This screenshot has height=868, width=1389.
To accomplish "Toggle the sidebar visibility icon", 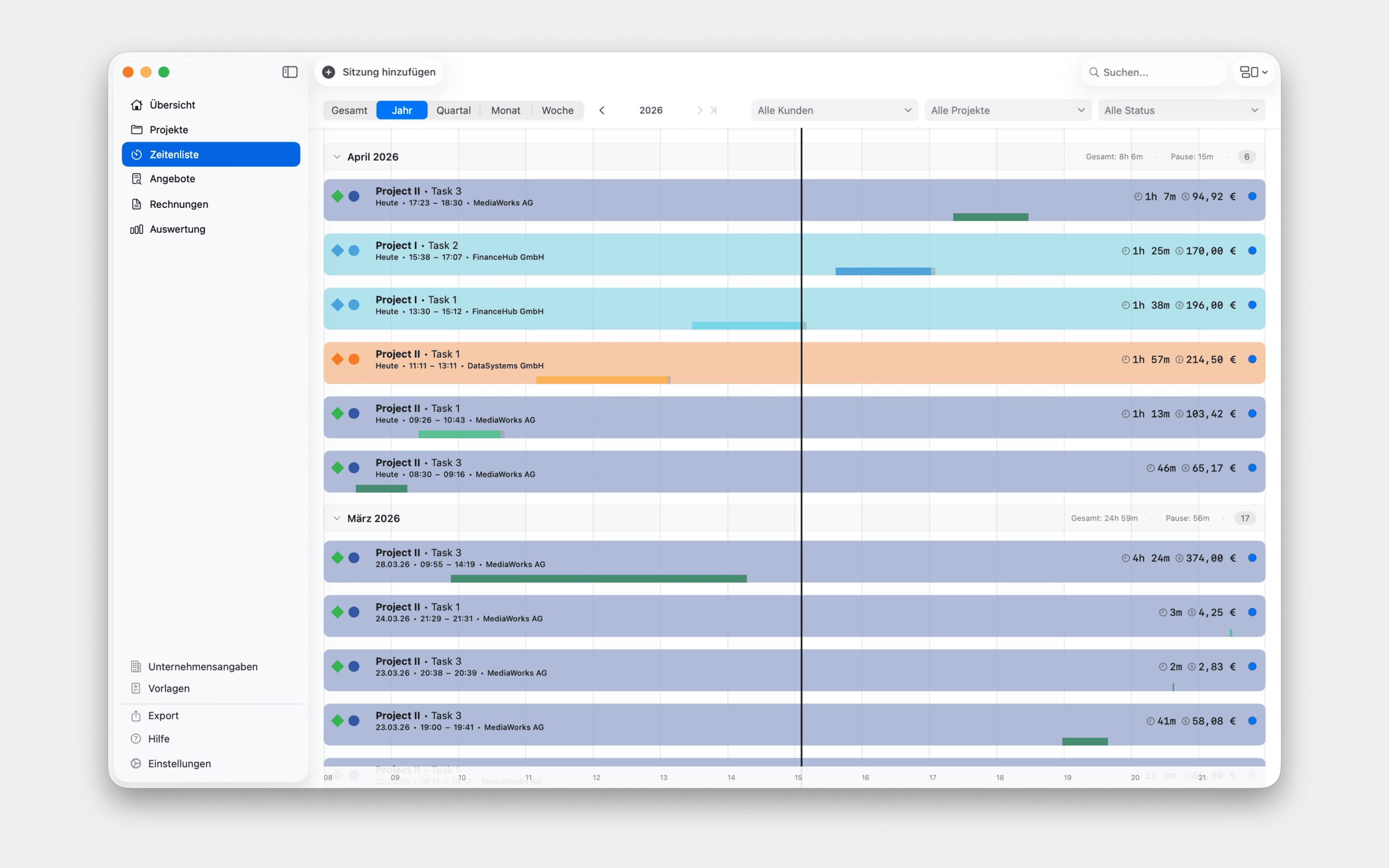I will (x=290, y=72).
